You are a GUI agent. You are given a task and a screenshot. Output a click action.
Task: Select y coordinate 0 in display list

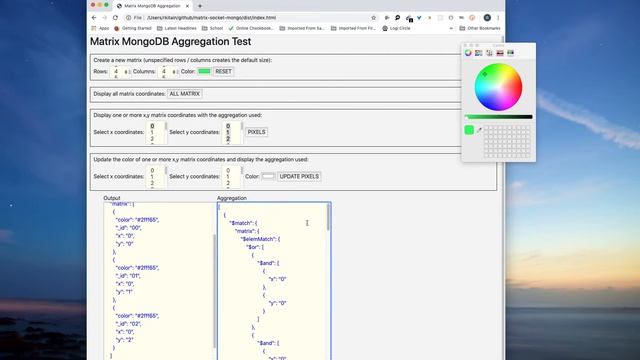[228, 126]
